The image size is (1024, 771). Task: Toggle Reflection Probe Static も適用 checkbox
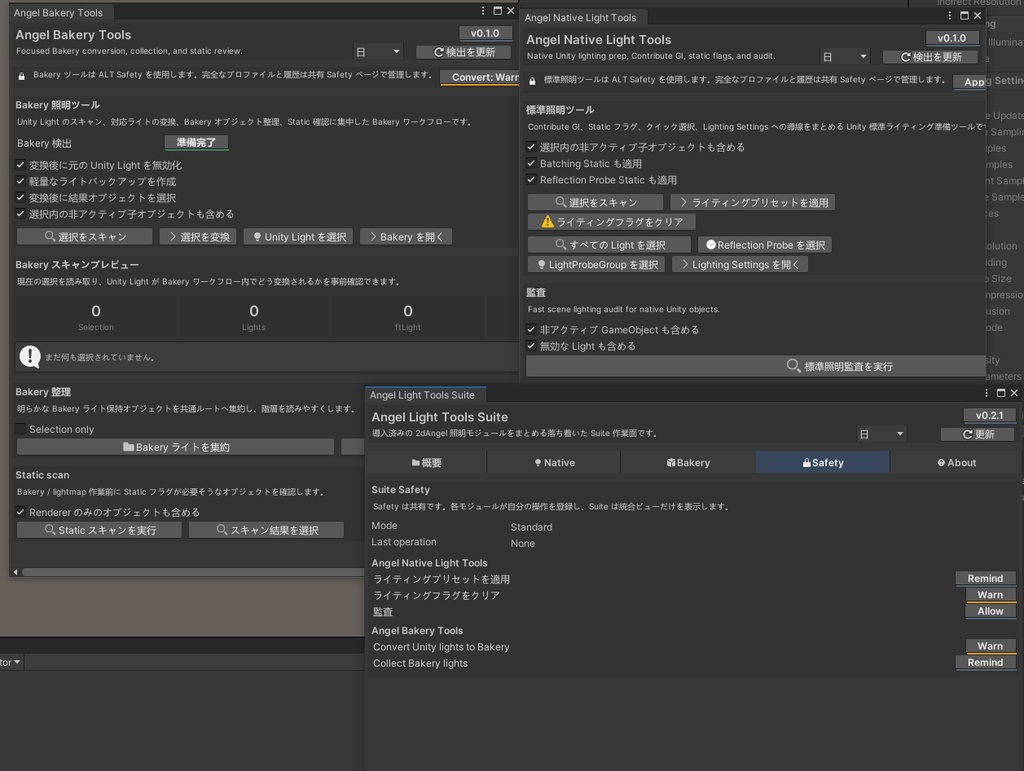(x=531, y=180)
